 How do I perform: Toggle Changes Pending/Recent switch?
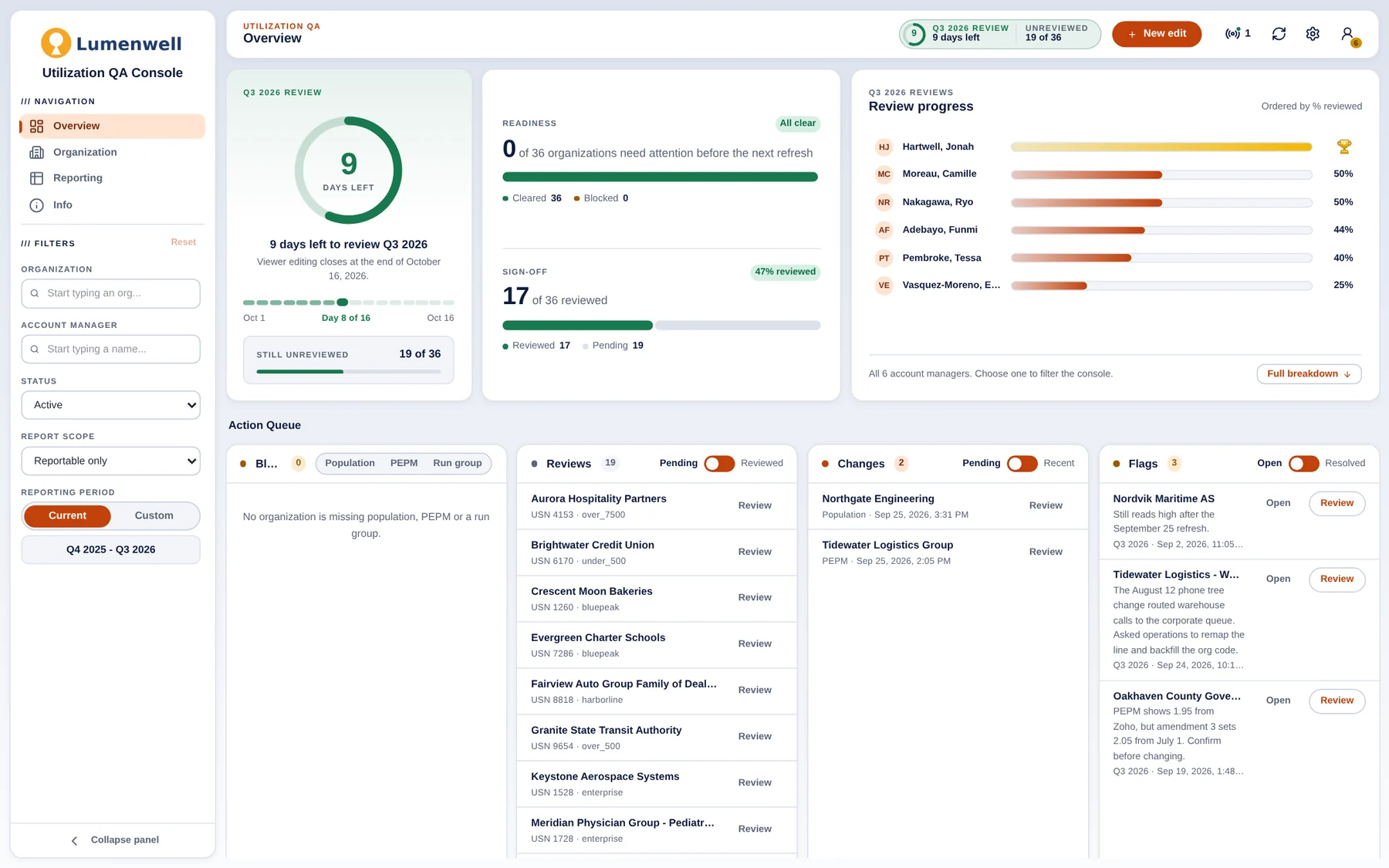point(1022,463)
